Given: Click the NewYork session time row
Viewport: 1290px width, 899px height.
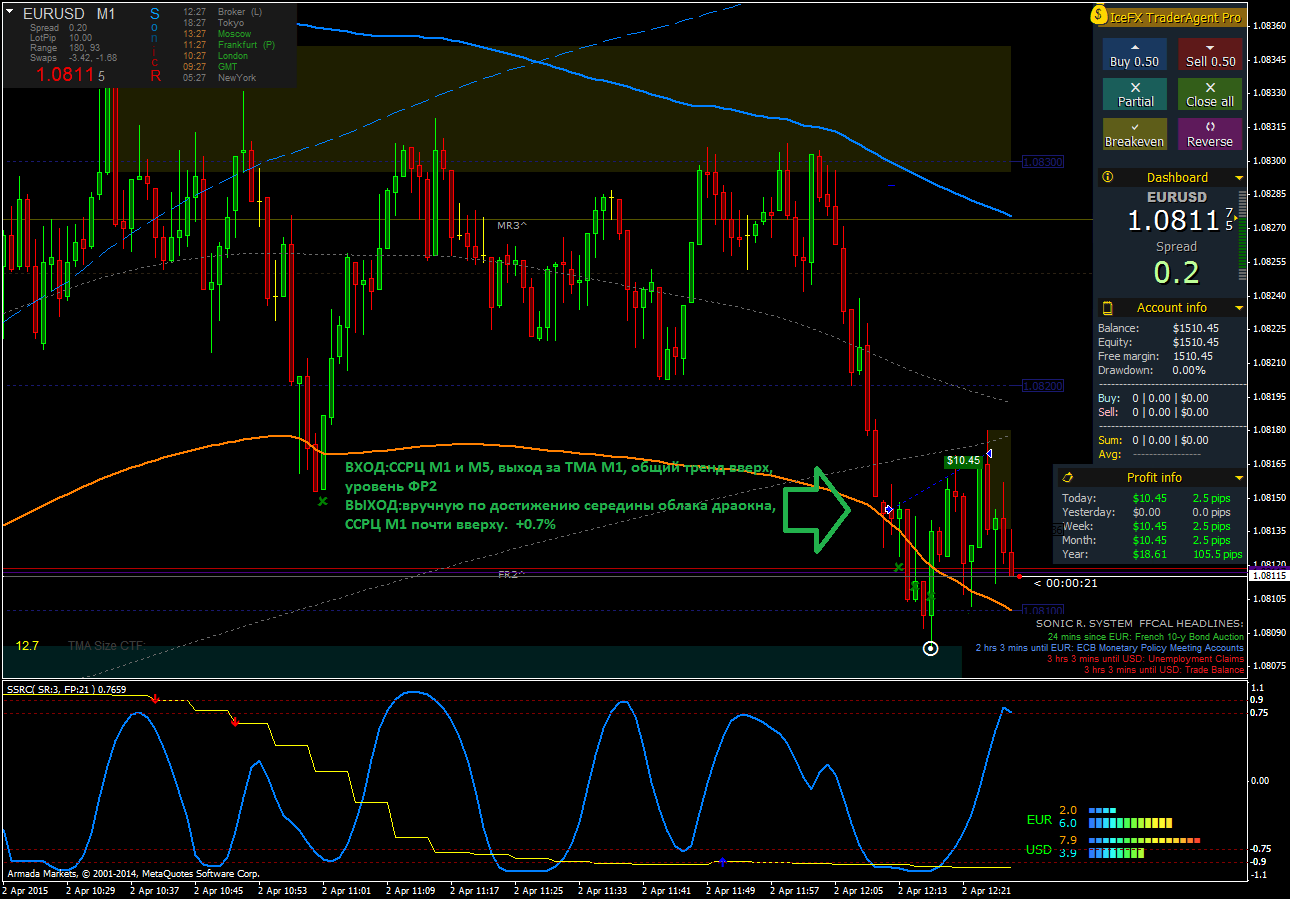Looking at the screenshot, I should pyautogui.click(x=220, y=77).
